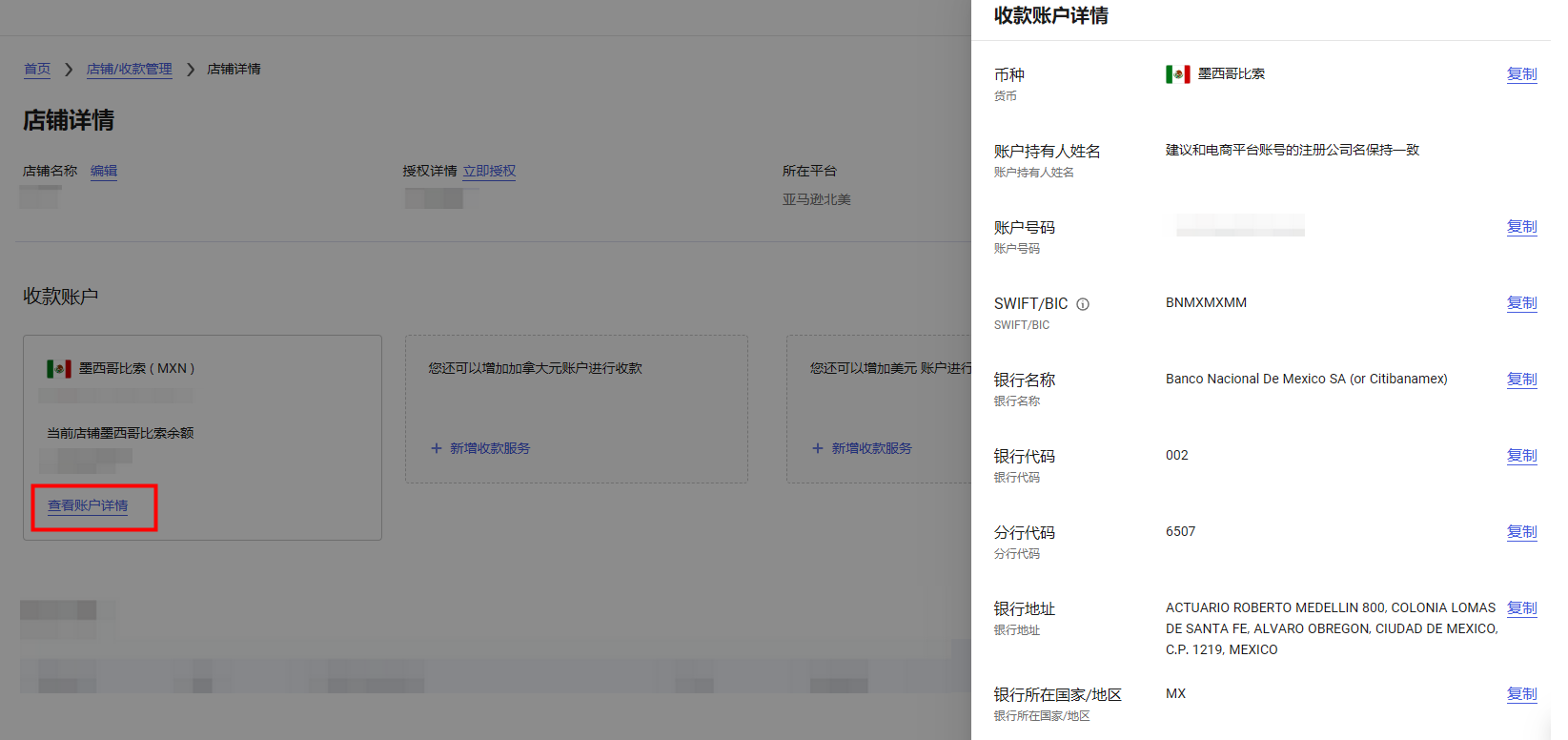Click the Mexican flag beside currency detail

pos(1178,74)
